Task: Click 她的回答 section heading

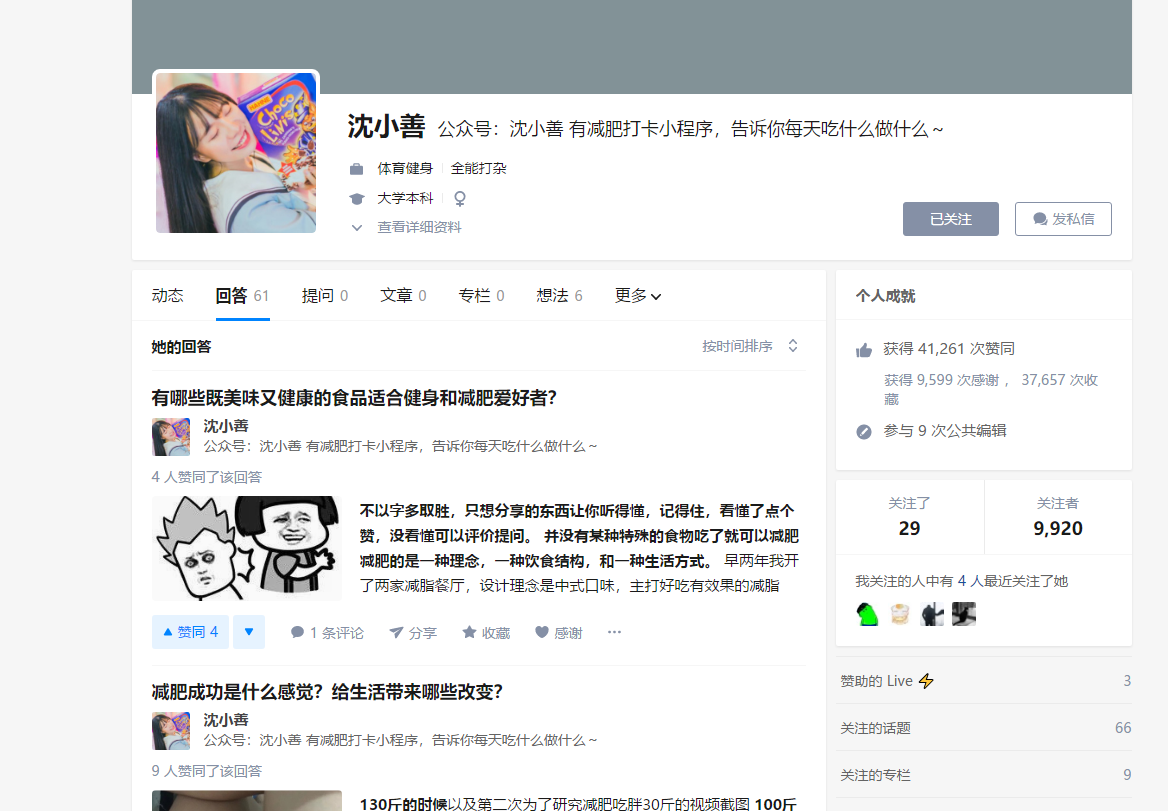Action: (181, 347)
